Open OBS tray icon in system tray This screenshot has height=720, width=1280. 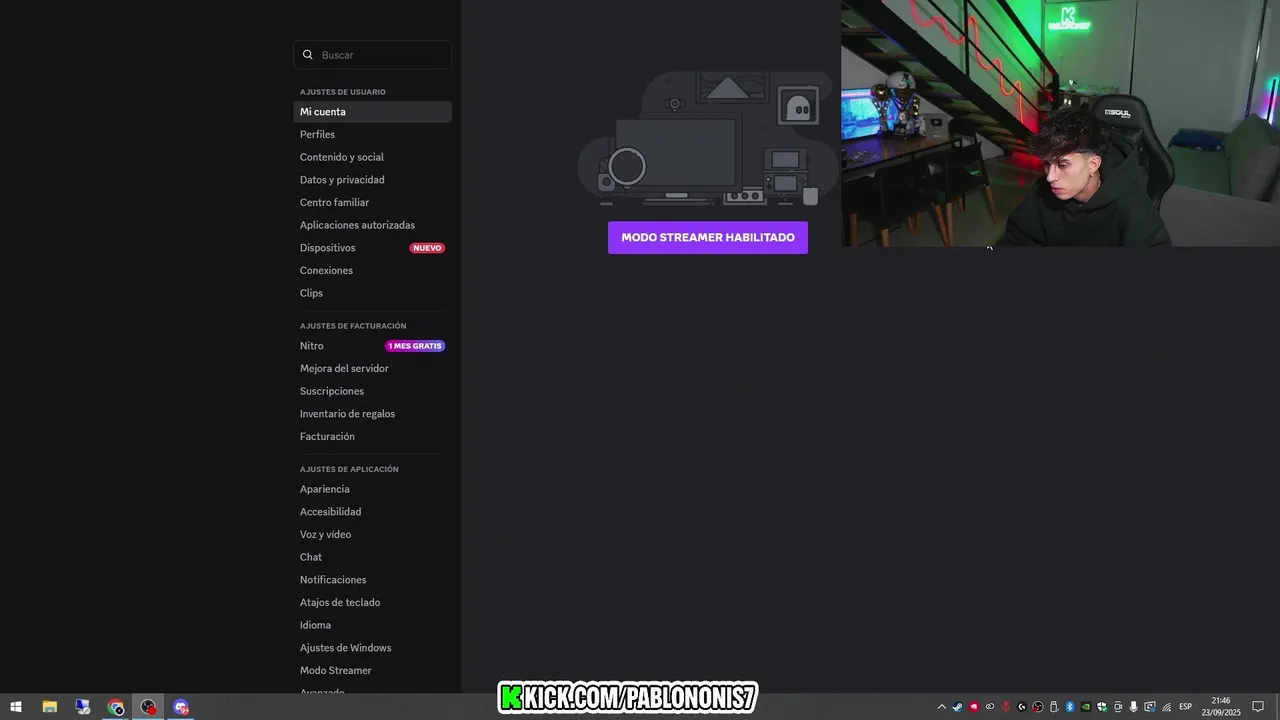(1038, 707)
